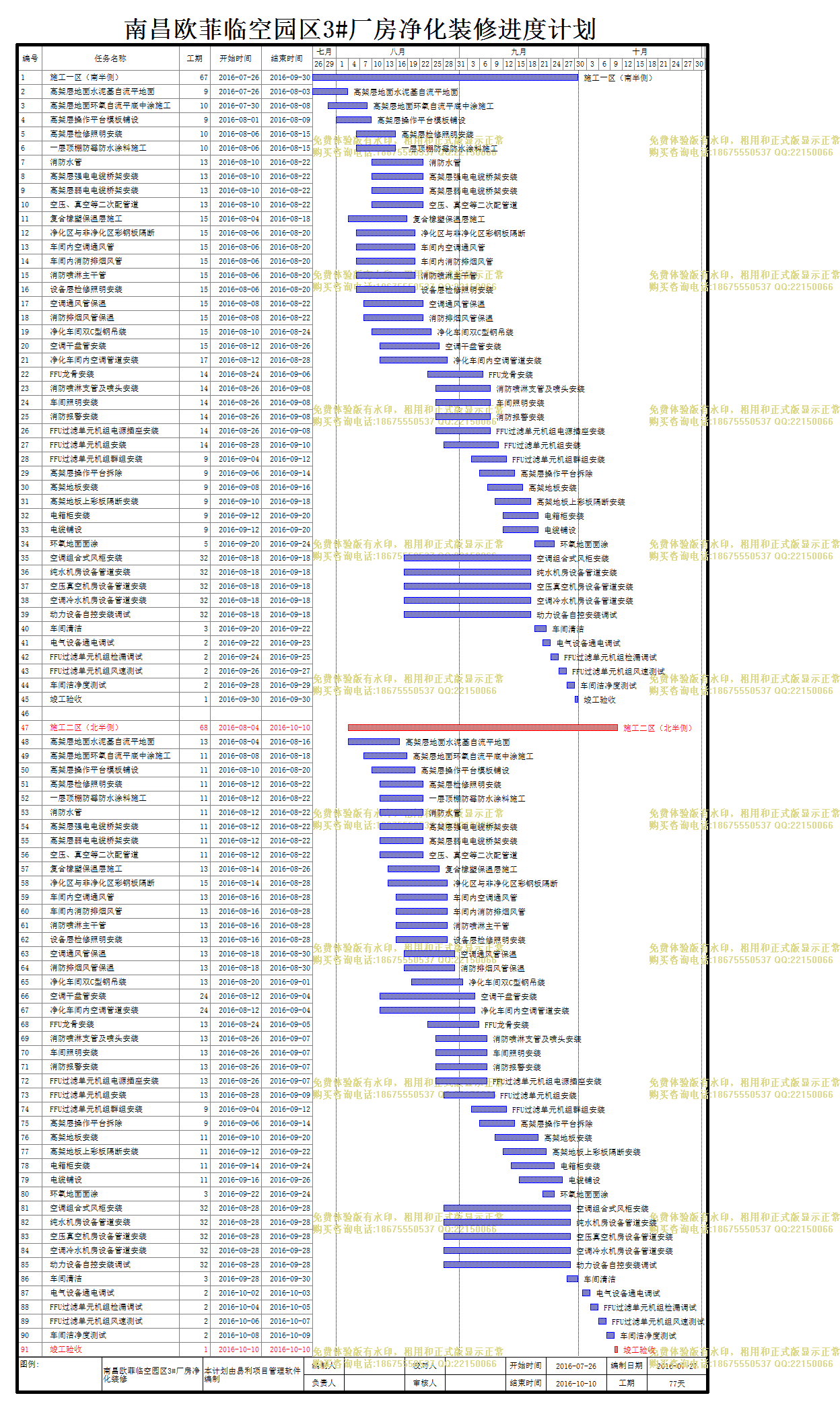This screenshot has width=840, height=1408.
Task: Select row 1 task name 施工一区（南半侧）
Action: point(84,77)
